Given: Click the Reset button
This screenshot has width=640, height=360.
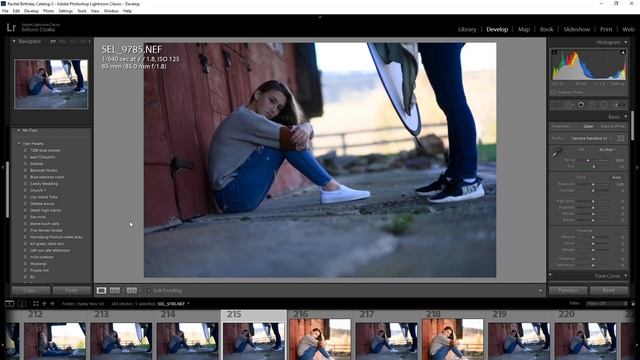Looking at the screenshot, I should [x=609, y=291].
